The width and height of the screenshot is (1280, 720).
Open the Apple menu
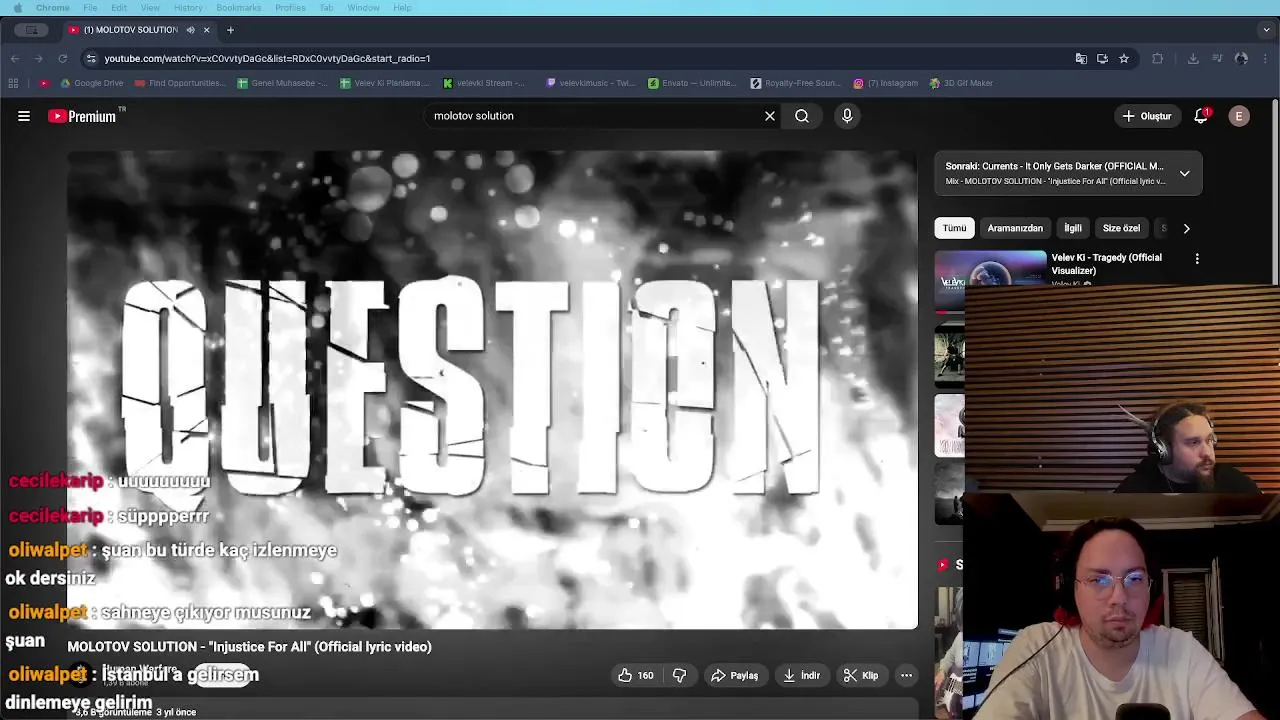click(17, 8)
